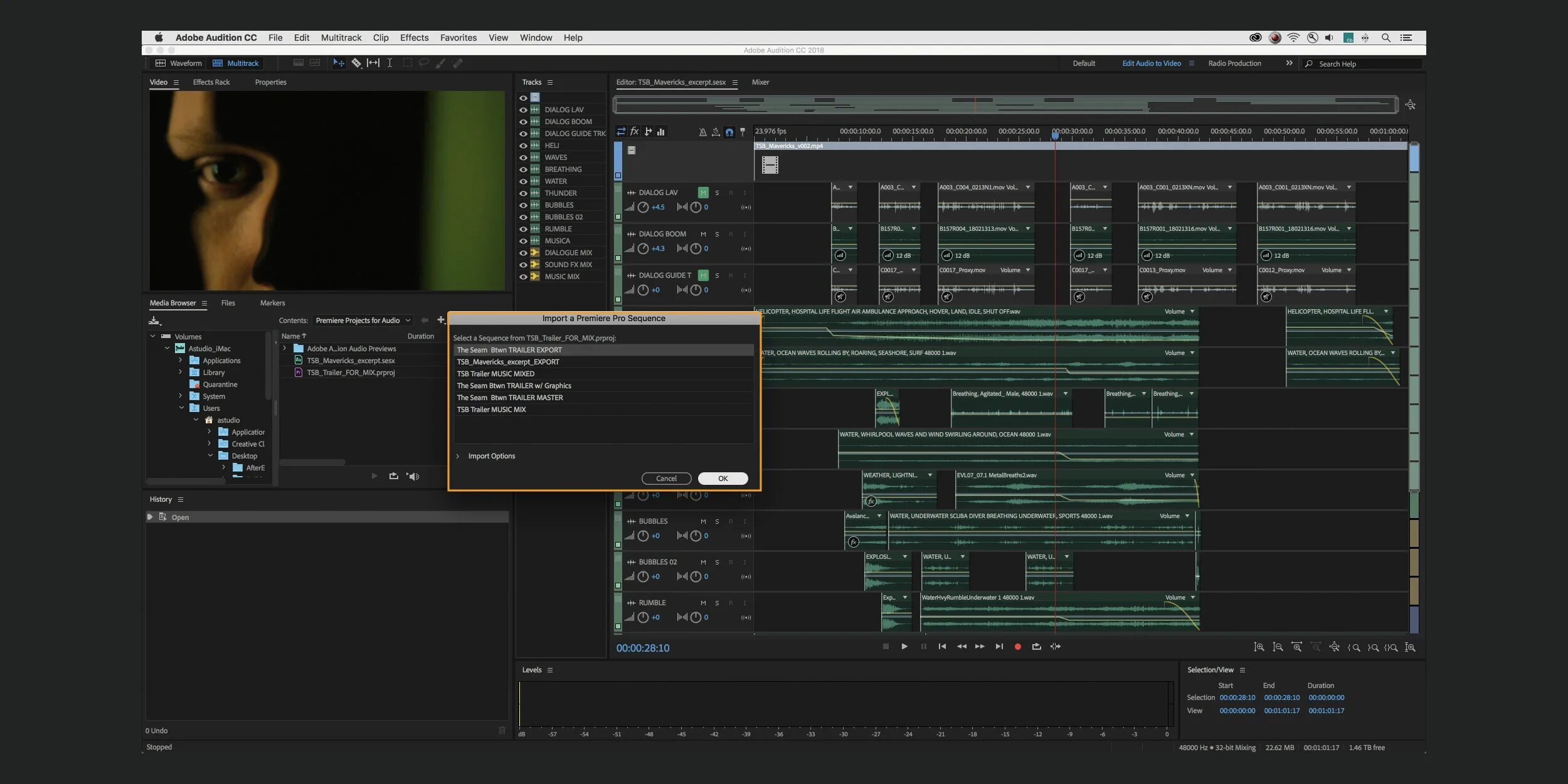Toggle the metronome icon
Viewport: 1568px width, 784px height.
(x=702, y=132)
